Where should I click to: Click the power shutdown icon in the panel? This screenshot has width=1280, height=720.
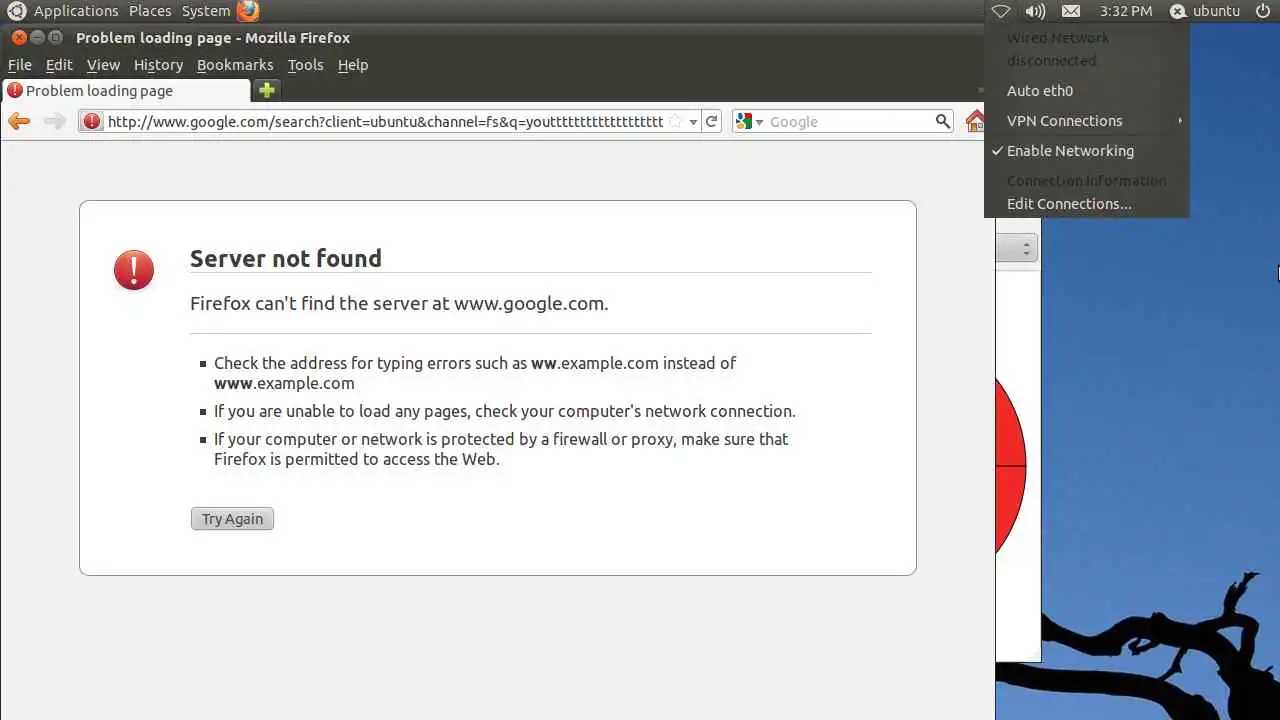tap(1262, 11)
